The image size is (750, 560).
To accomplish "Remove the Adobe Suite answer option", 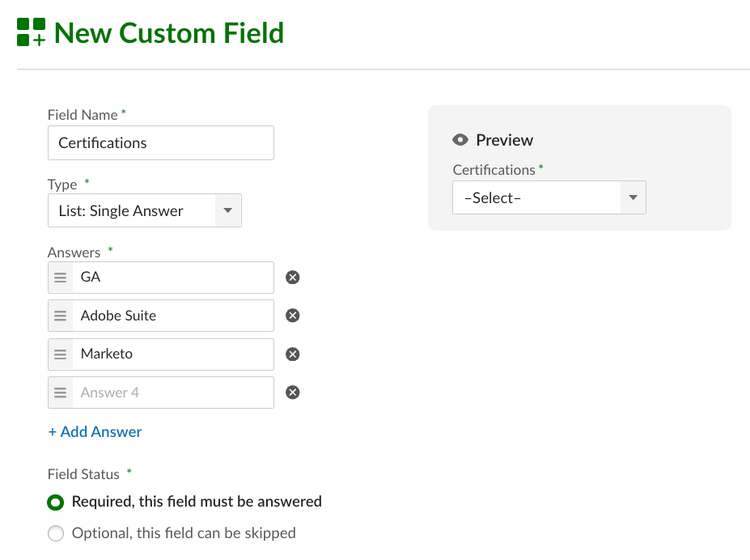I will point(292,316).
